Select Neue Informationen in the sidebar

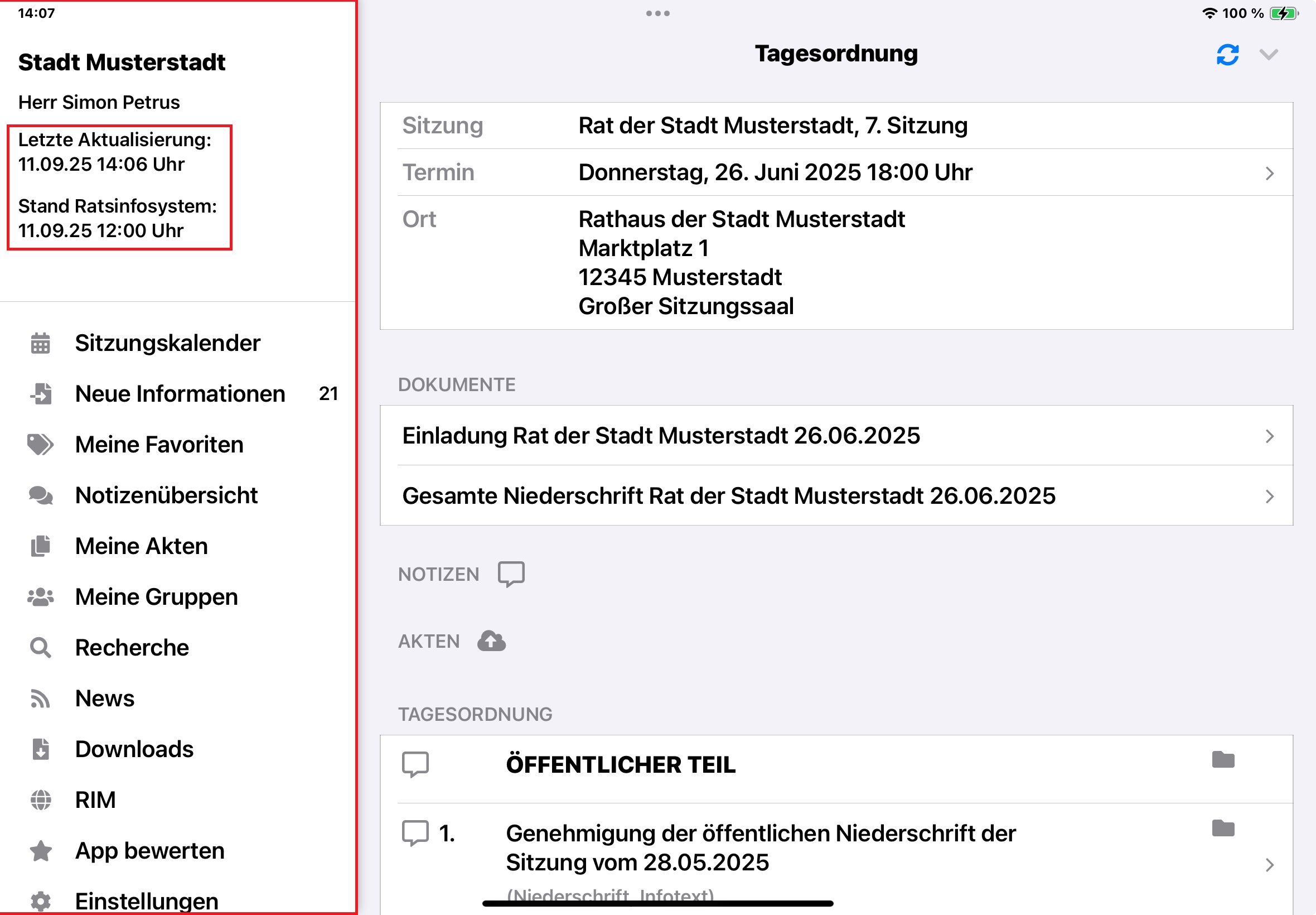(180, 394)
